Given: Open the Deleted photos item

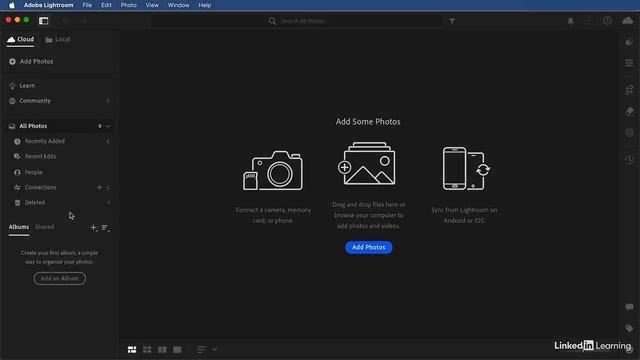Looking at the screenshot, I should coord(30,202).
